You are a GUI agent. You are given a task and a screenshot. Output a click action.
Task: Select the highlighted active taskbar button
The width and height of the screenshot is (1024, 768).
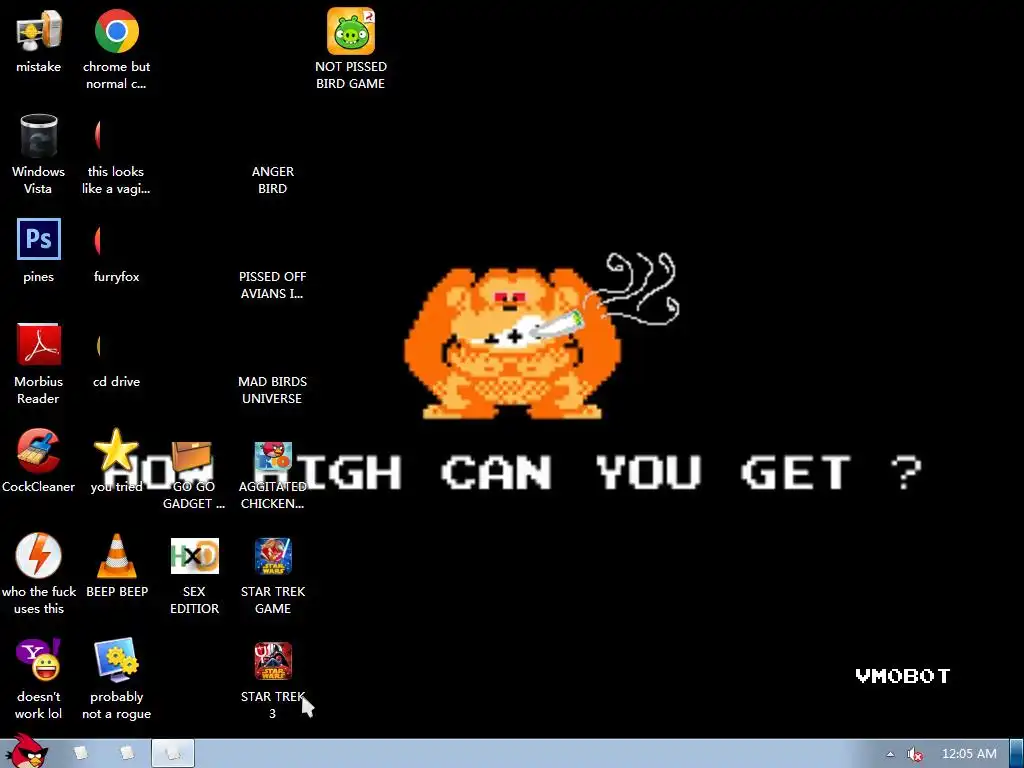pyautogui.click(x=173, y=753)
